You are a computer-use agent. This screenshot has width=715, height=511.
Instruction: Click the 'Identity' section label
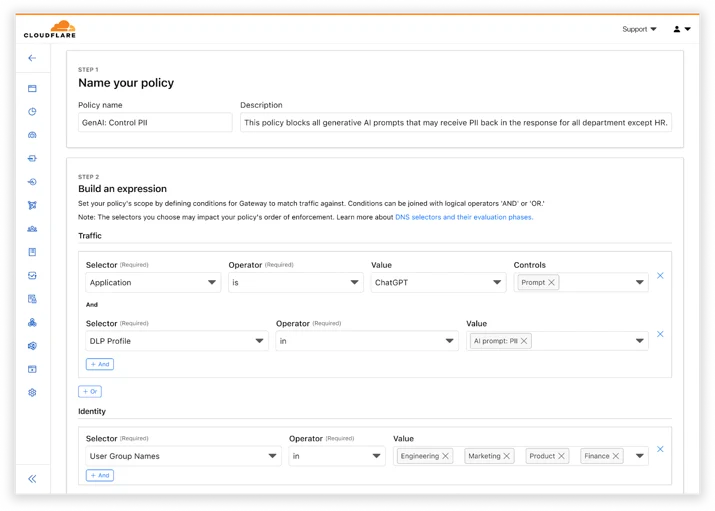pos(92,411)
